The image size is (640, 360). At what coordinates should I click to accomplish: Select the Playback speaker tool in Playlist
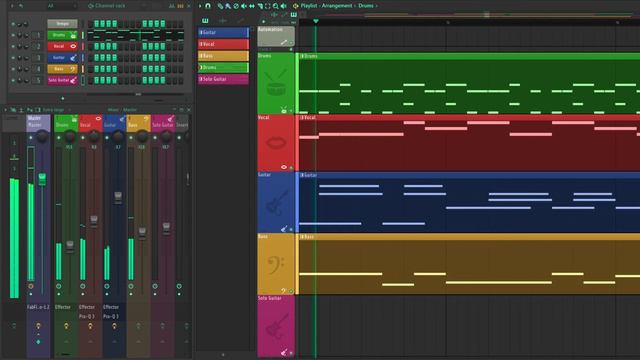pyautogui.click(x=284, y=6)
